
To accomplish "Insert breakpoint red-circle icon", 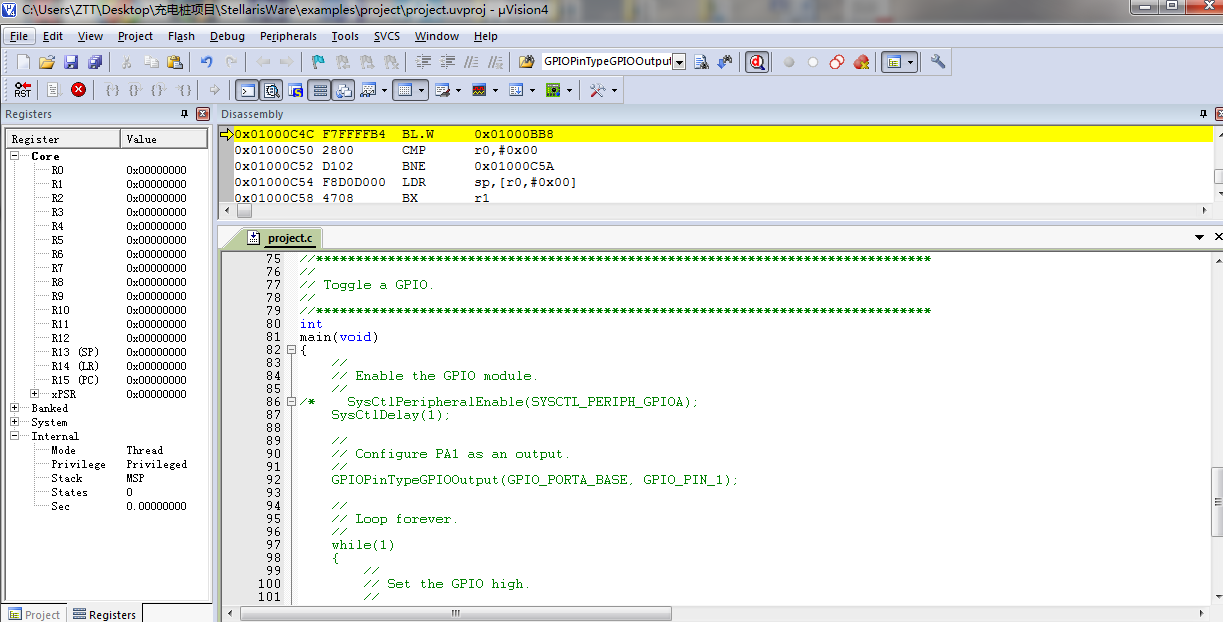I will (789, 62).
